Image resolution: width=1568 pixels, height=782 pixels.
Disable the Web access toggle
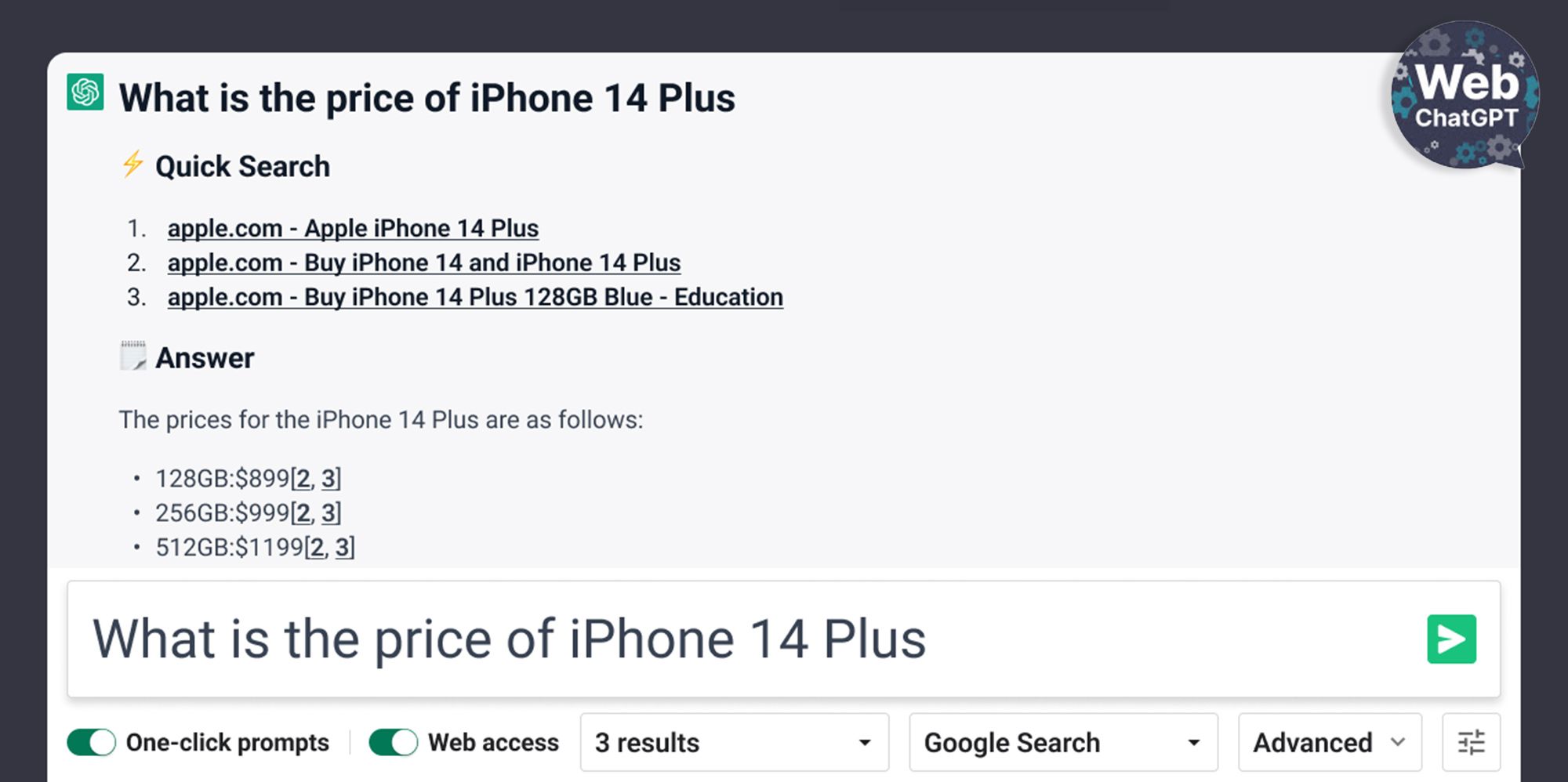(394, 742)
